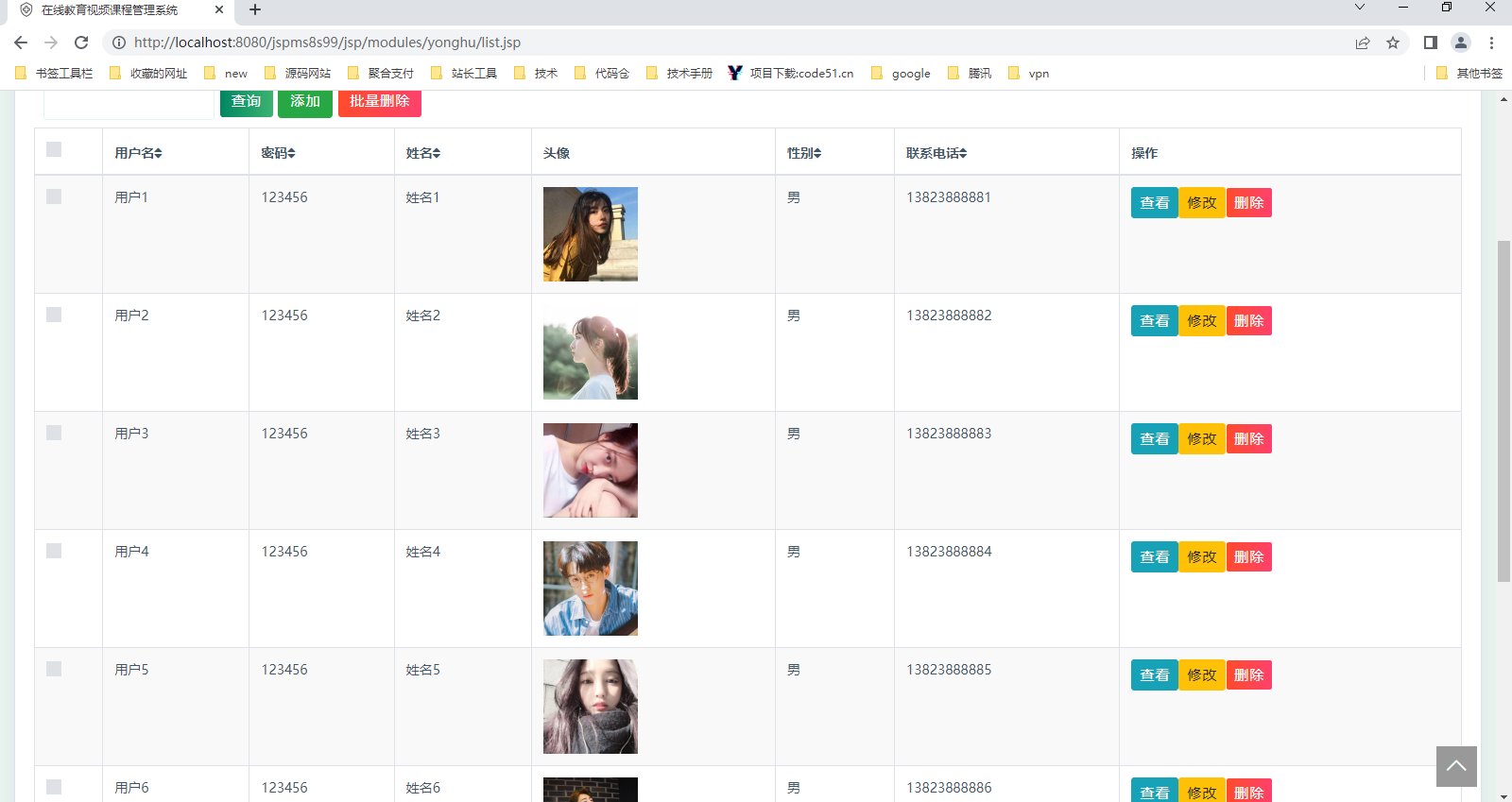Sort the table by 性别 column
This screenshot has width=1512, height=802.
[x=817, y=153]
